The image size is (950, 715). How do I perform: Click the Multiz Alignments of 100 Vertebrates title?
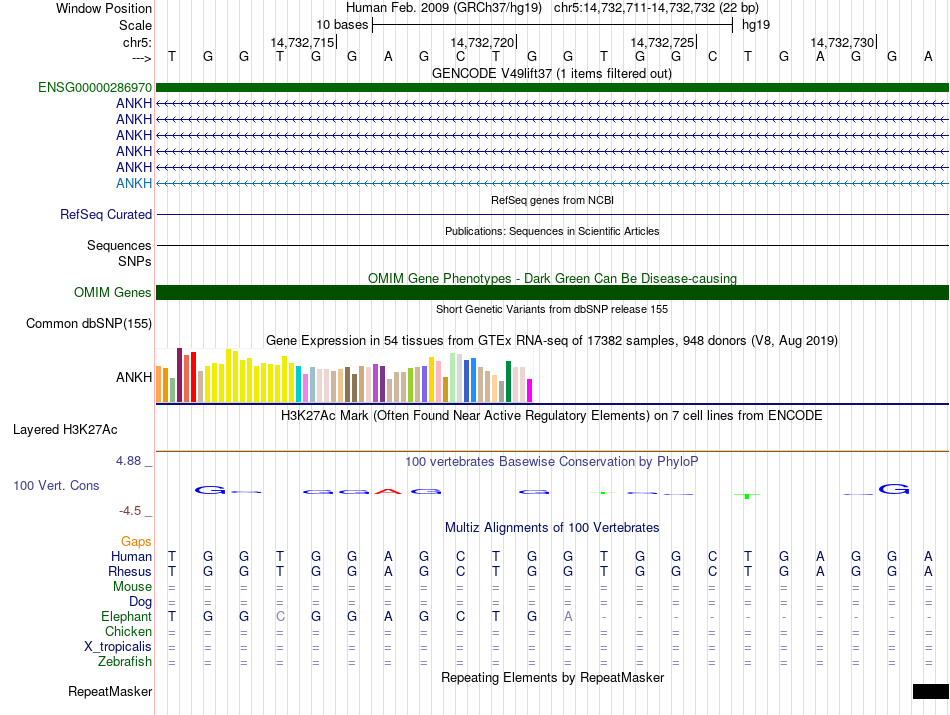552,527
